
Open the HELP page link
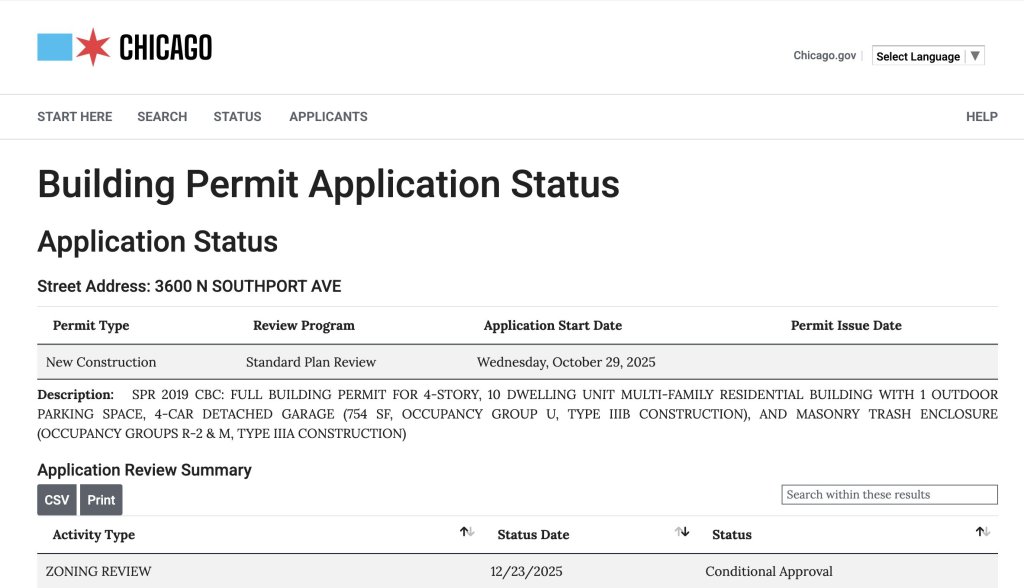[x=981, y=117]
